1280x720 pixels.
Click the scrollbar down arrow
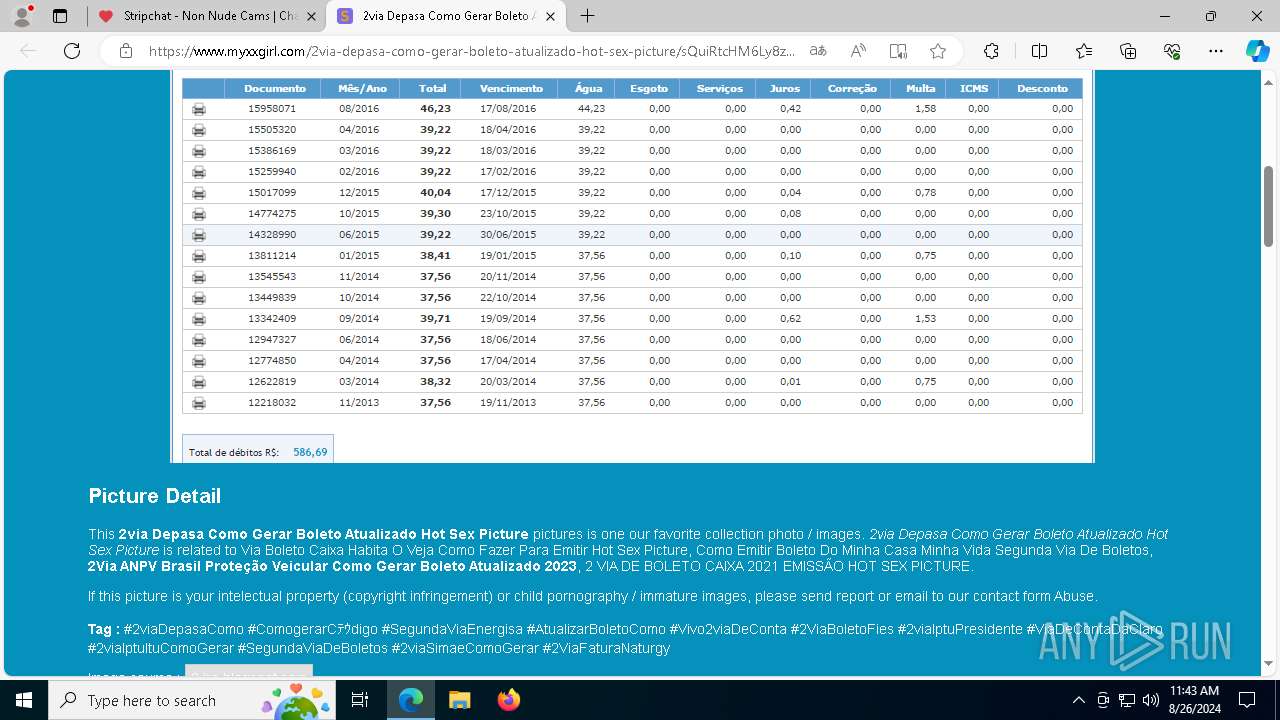click(x=1269, y=663)
